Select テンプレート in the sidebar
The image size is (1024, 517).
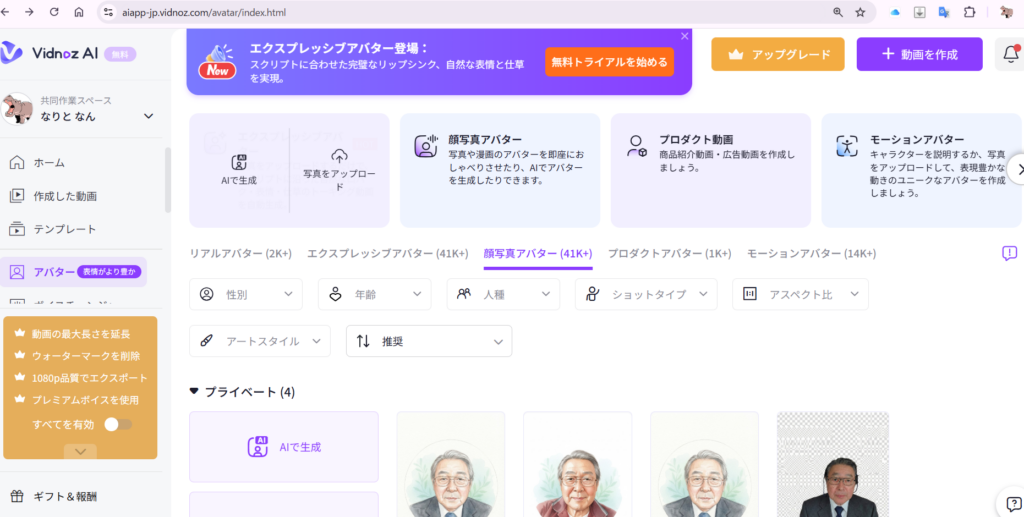(65, 229)
